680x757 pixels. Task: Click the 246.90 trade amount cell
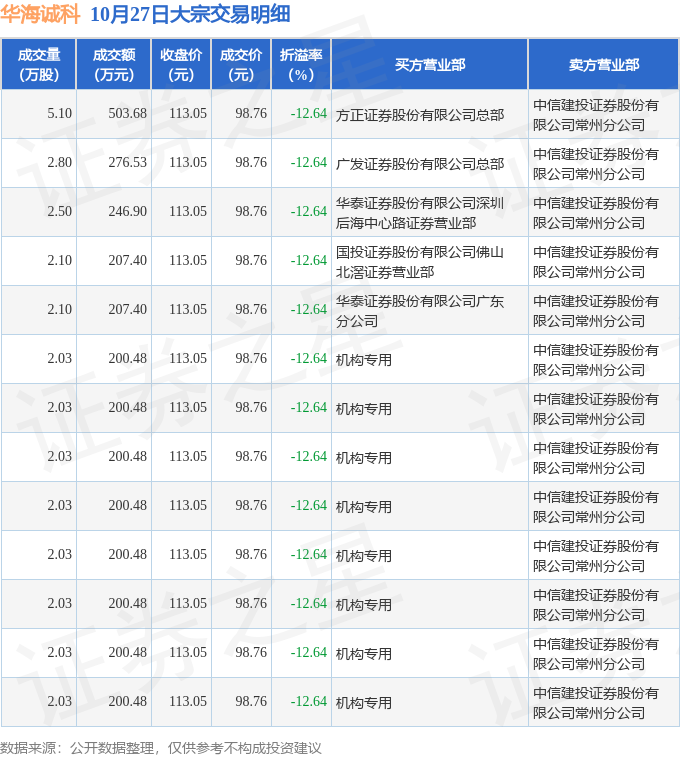pos(127,212)
